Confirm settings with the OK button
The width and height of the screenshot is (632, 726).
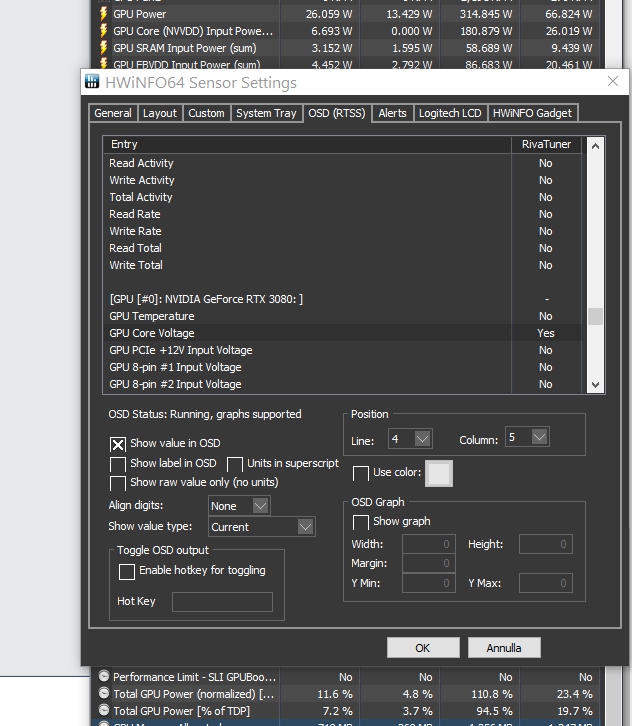click(423, 647)
